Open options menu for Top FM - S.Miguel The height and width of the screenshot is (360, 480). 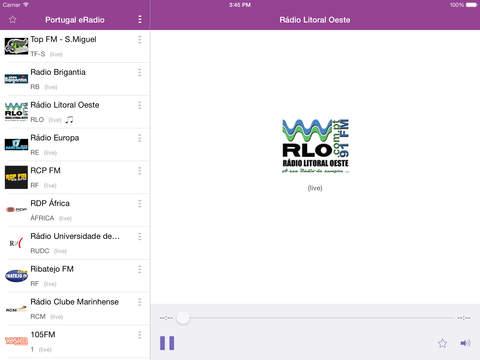click(140, 40)
